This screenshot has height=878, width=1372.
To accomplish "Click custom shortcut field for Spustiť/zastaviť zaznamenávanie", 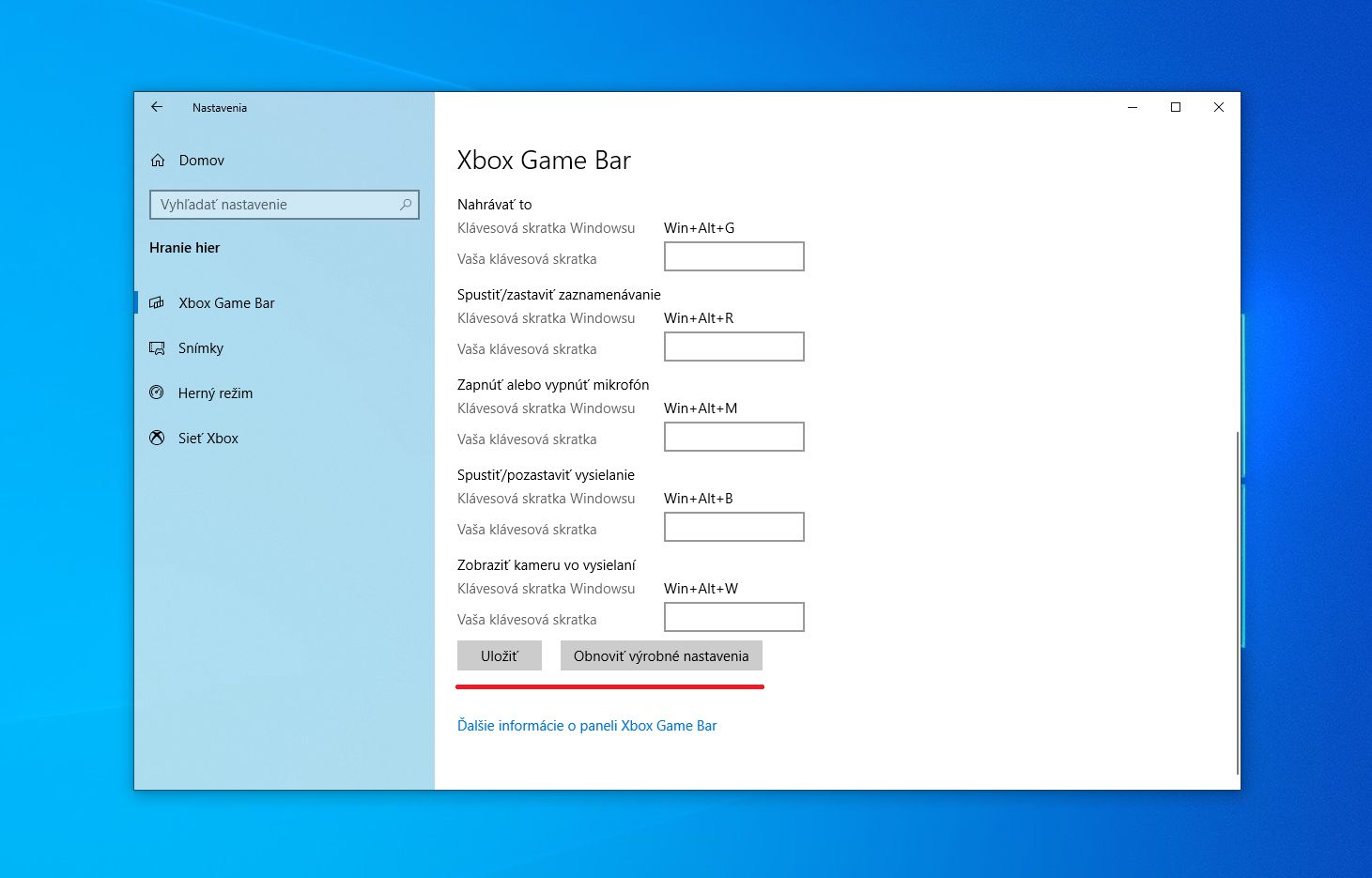I will [x=734, y=347].
